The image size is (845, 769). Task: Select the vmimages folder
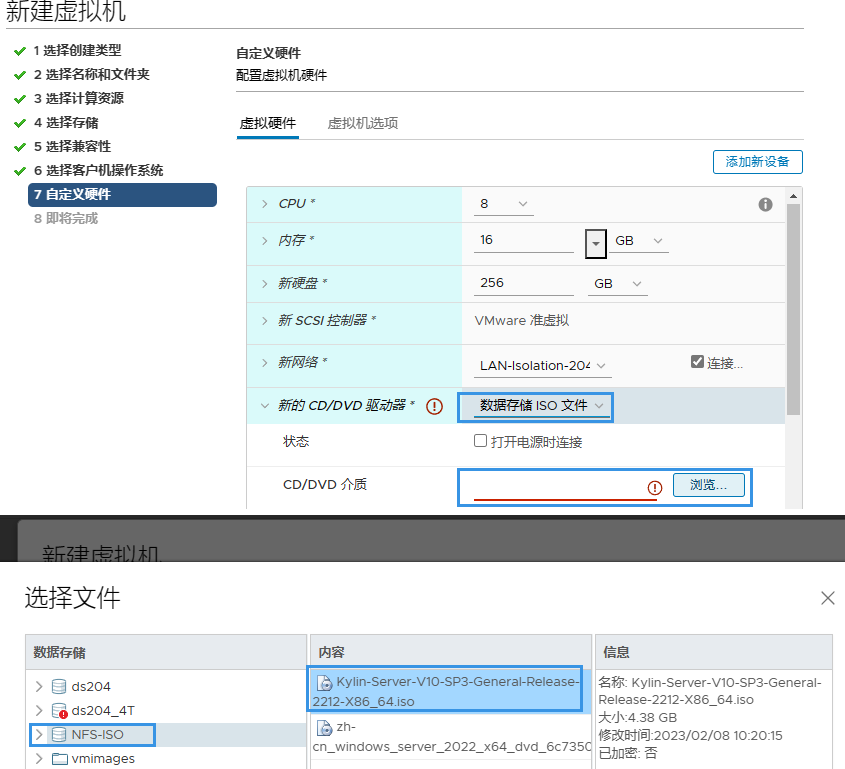[103, 759]
